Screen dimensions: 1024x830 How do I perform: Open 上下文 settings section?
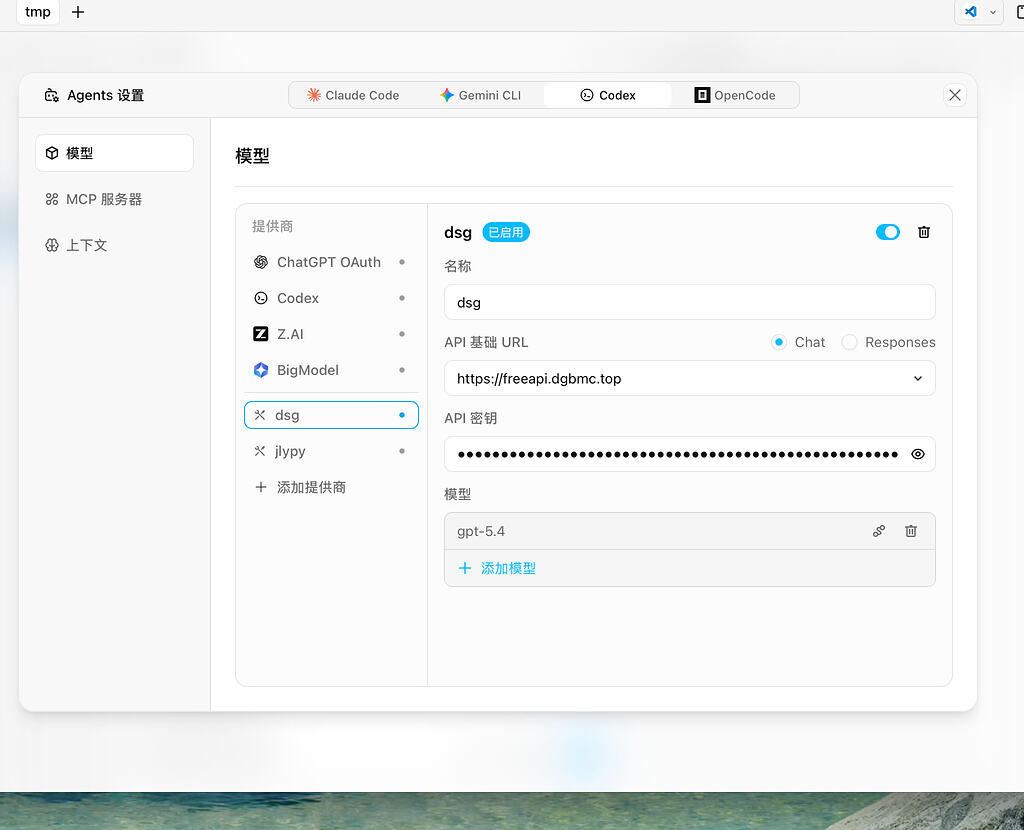coord(114,245)
